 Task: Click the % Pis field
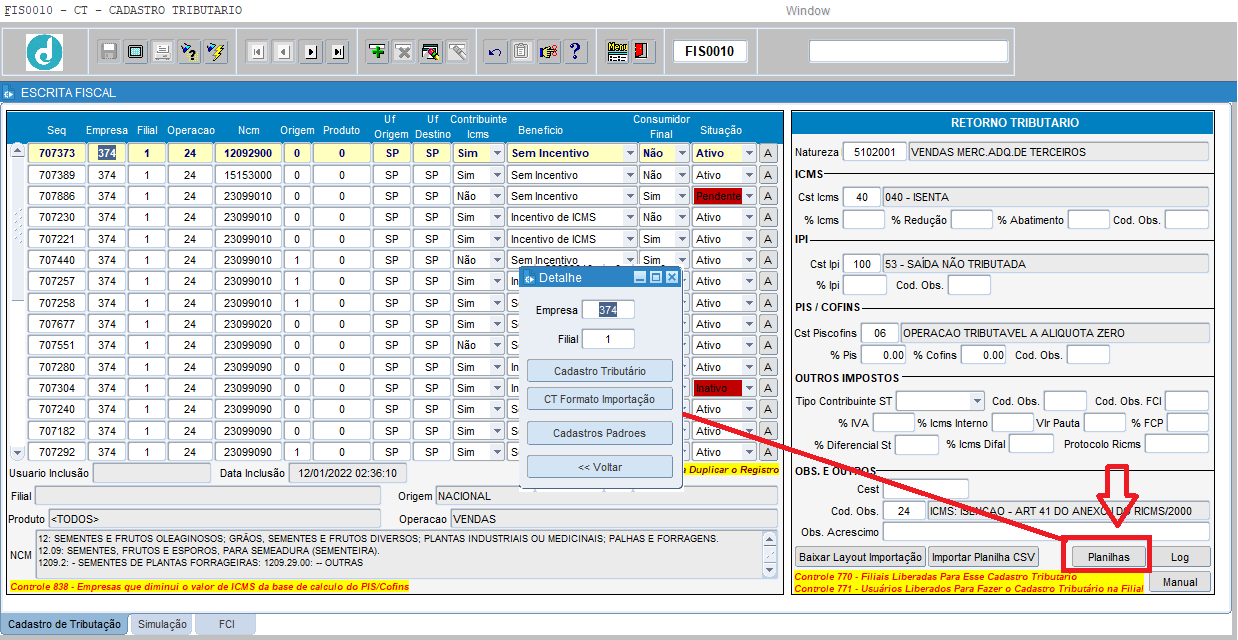pos(883,355)
